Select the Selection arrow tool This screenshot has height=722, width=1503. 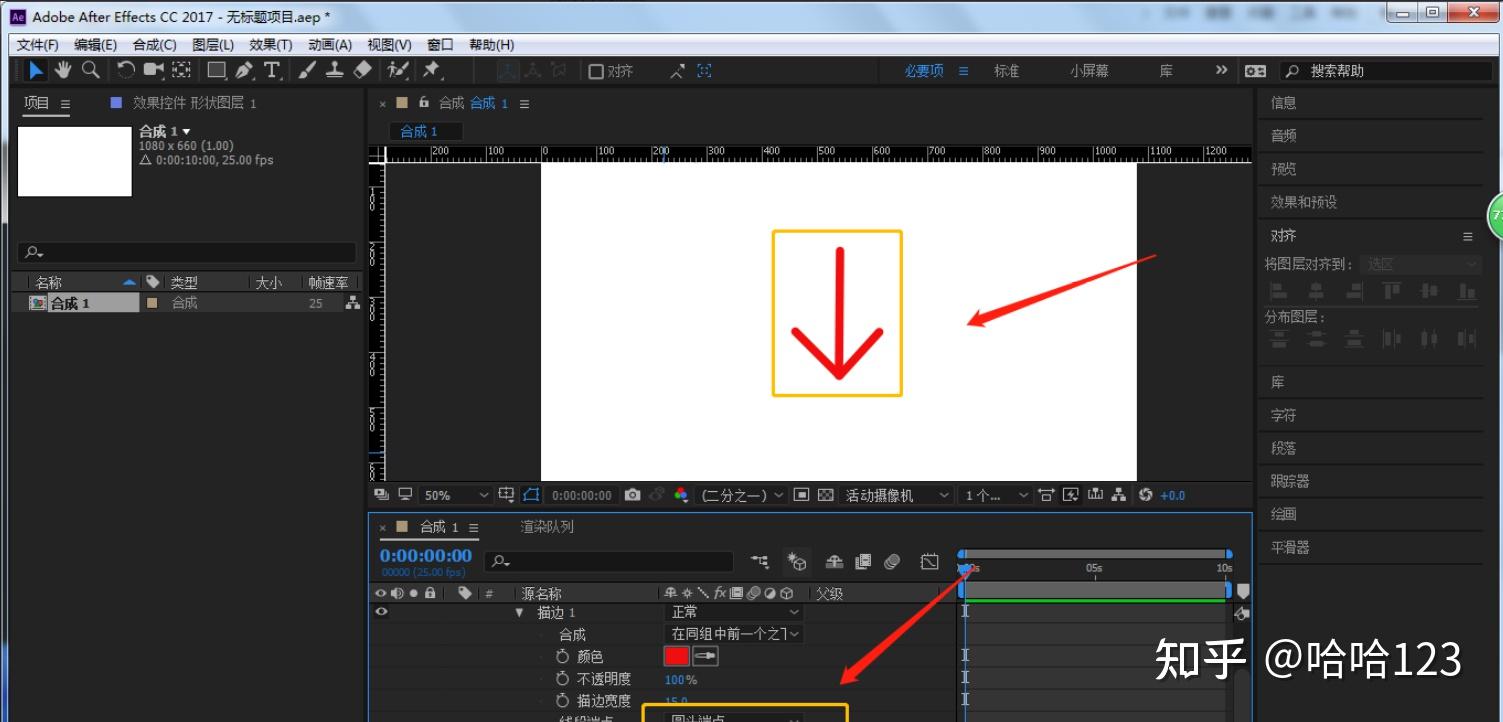(x=36, y=70)
